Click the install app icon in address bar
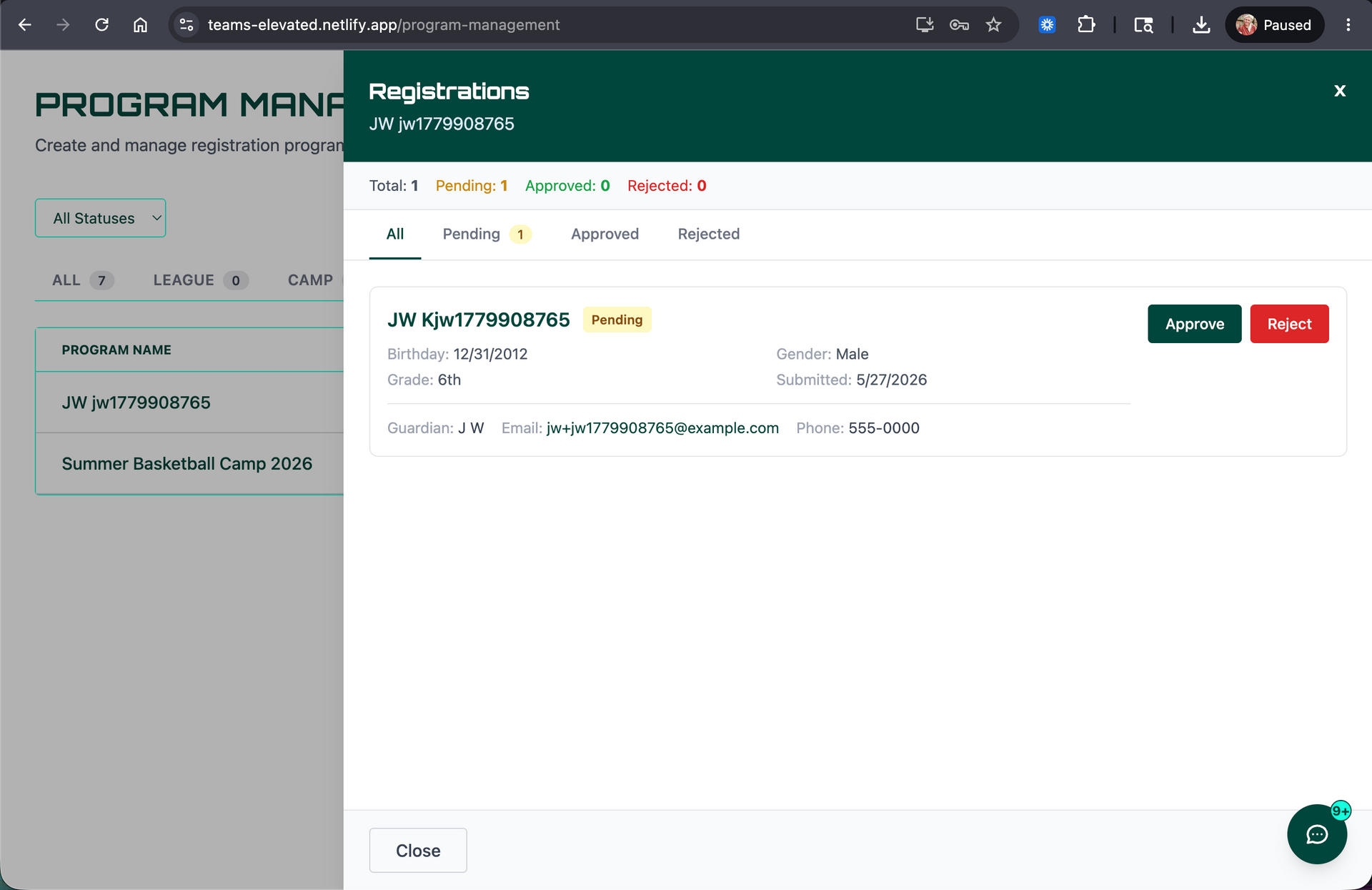1372x890 pixels. pos(925,25)
